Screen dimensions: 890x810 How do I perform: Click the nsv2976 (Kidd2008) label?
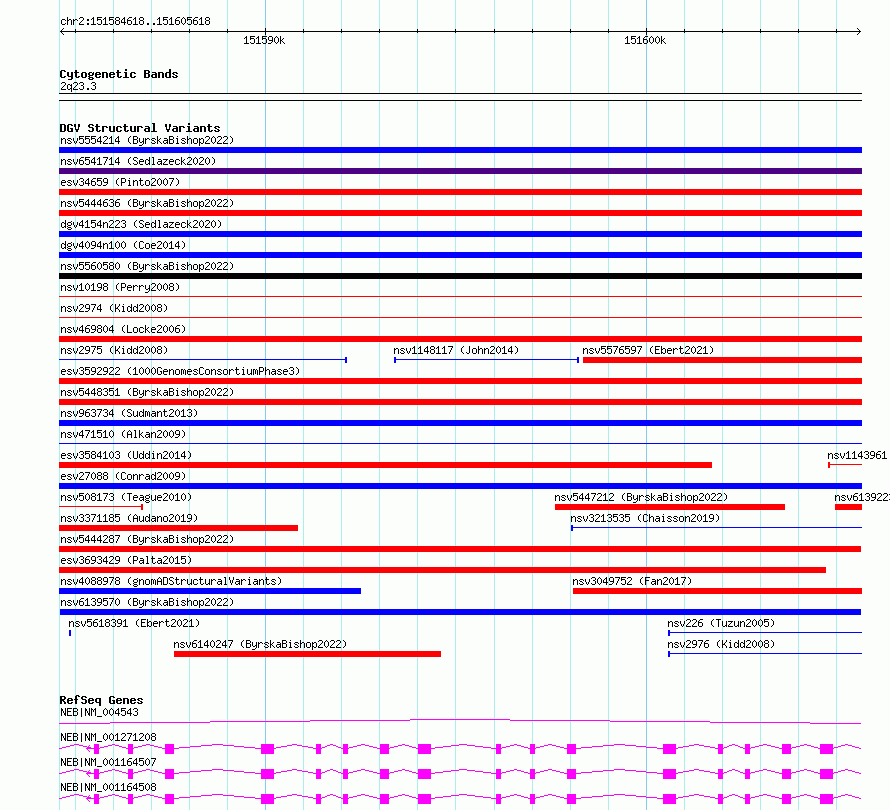point(721,644)
